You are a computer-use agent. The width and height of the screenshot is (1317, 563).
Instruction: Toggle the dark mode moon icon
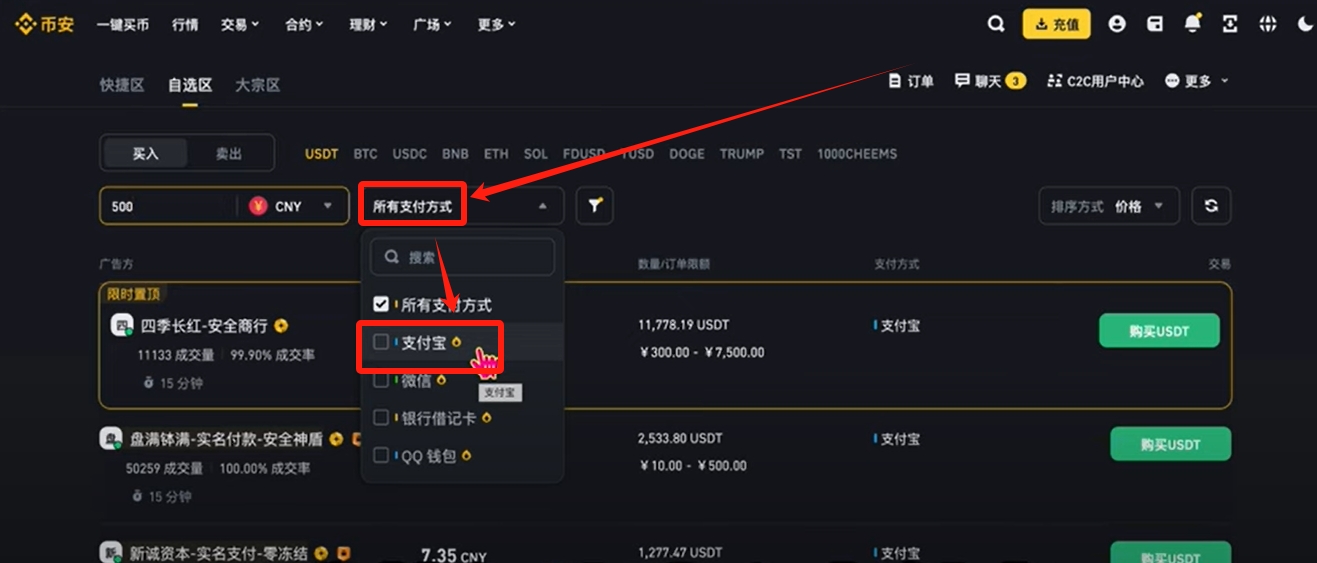point(1305,24)
